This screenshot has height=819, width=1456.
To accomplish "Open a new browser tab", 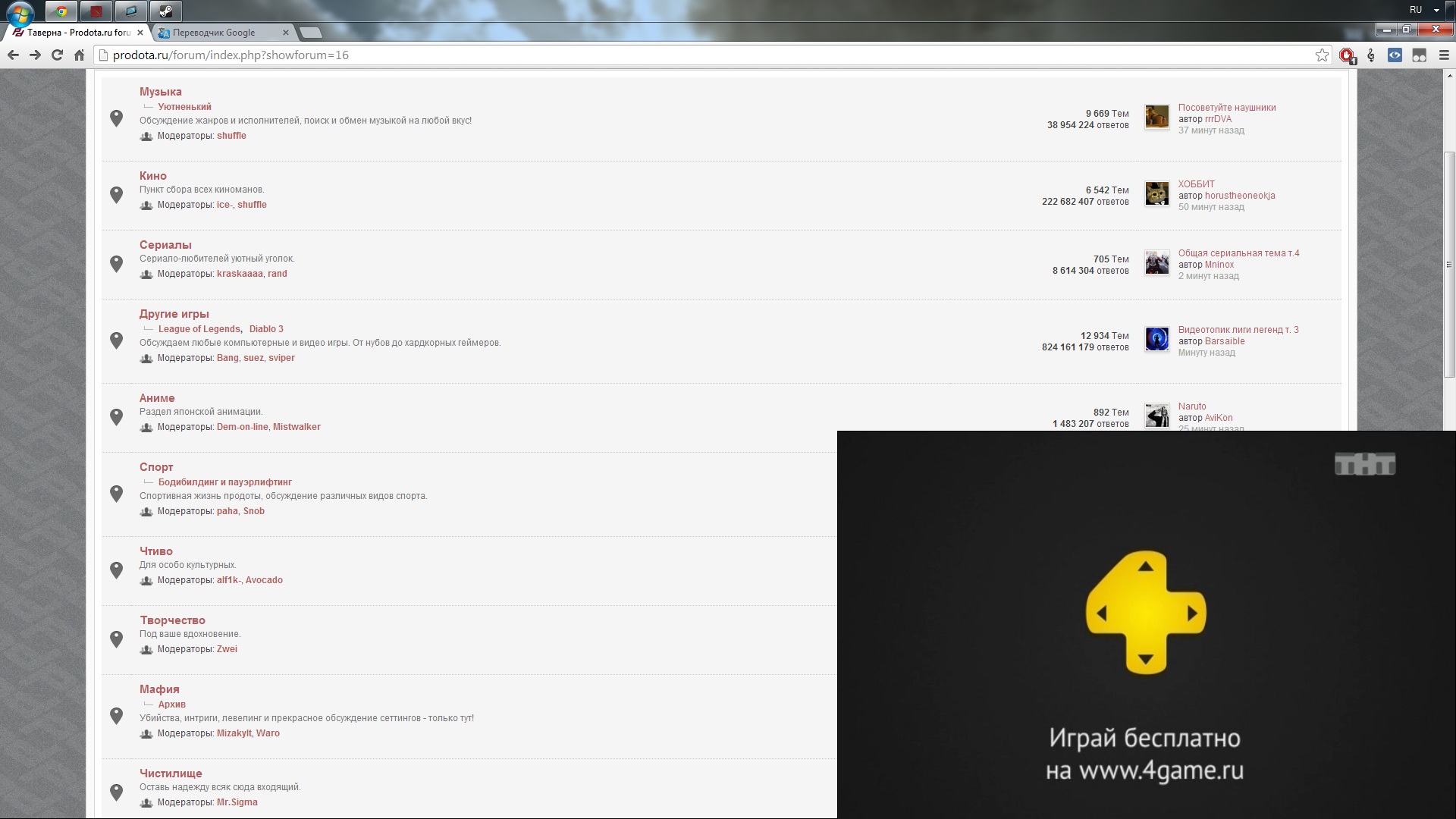I will click(x=311, y=33).
